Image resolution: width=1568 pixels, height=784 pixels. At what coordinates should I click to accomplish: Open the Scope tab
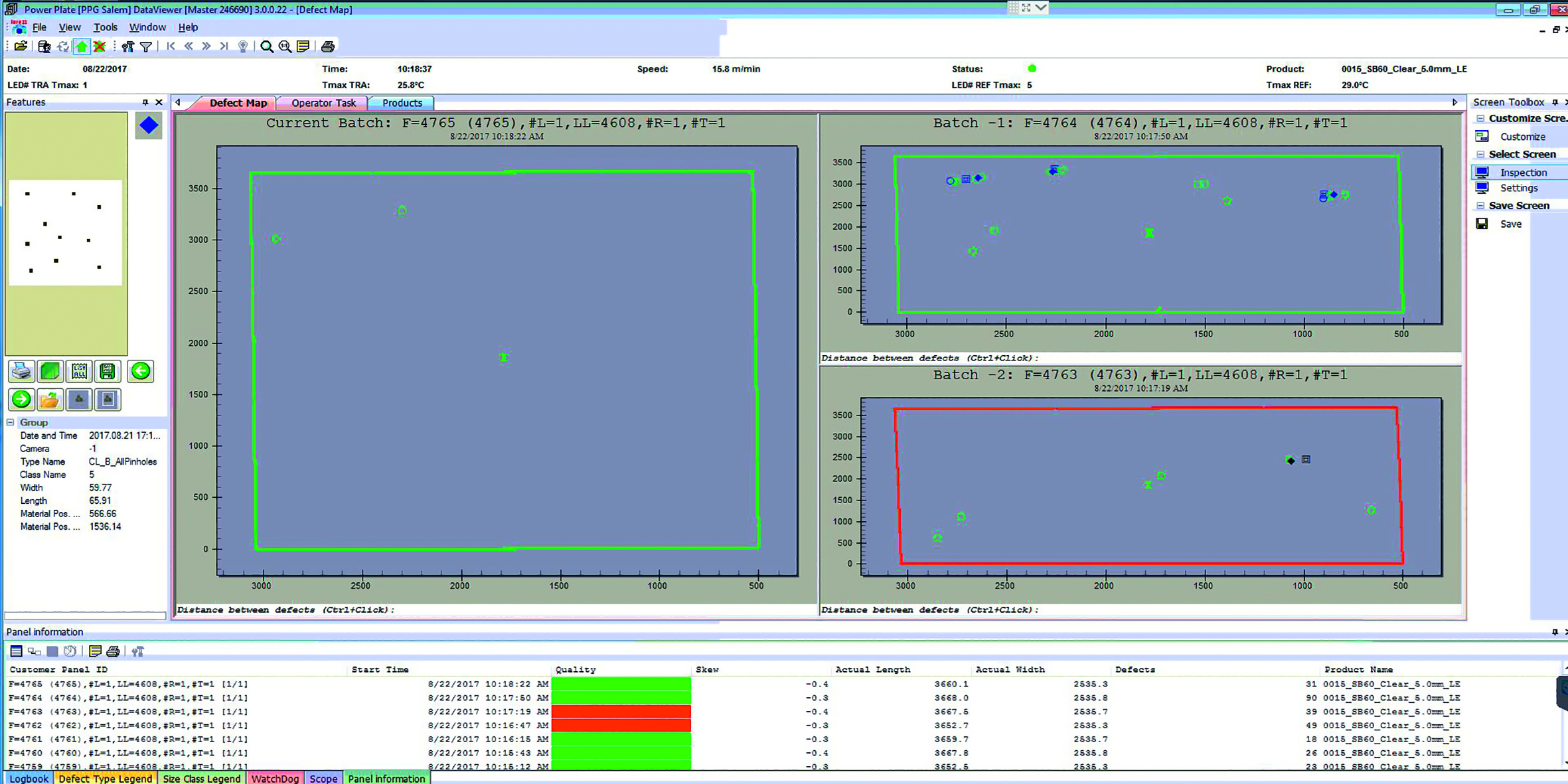tap(323, 778)
